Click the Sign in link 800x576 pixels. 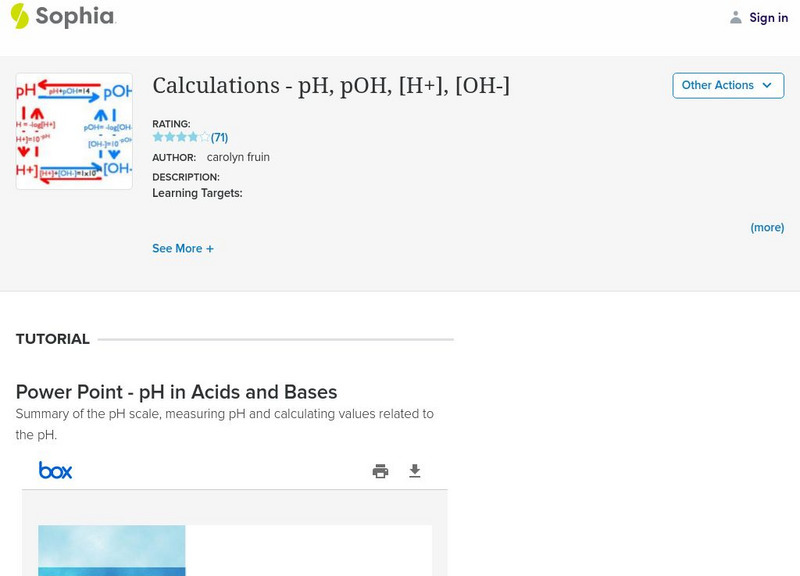(x=768, y=17)
